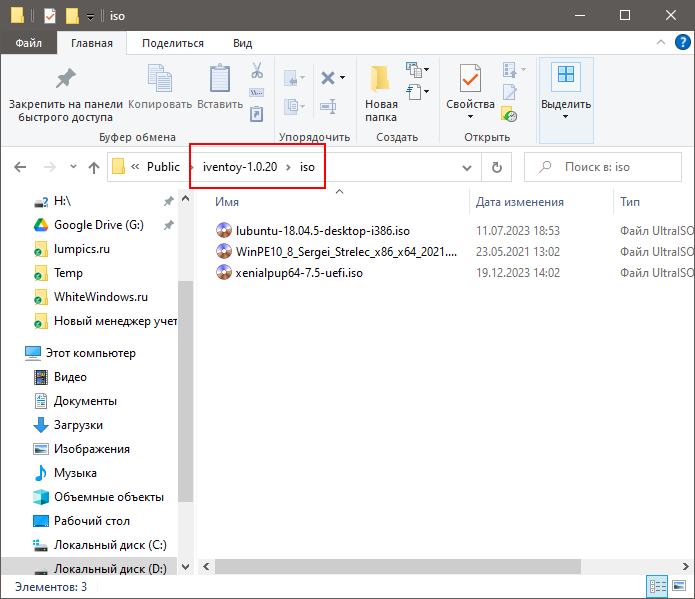This screenshot has height=599, width=695.
Task: Click the iventoy-1.0.20 breadcrumb segment
Action: [x=240, y=167]
